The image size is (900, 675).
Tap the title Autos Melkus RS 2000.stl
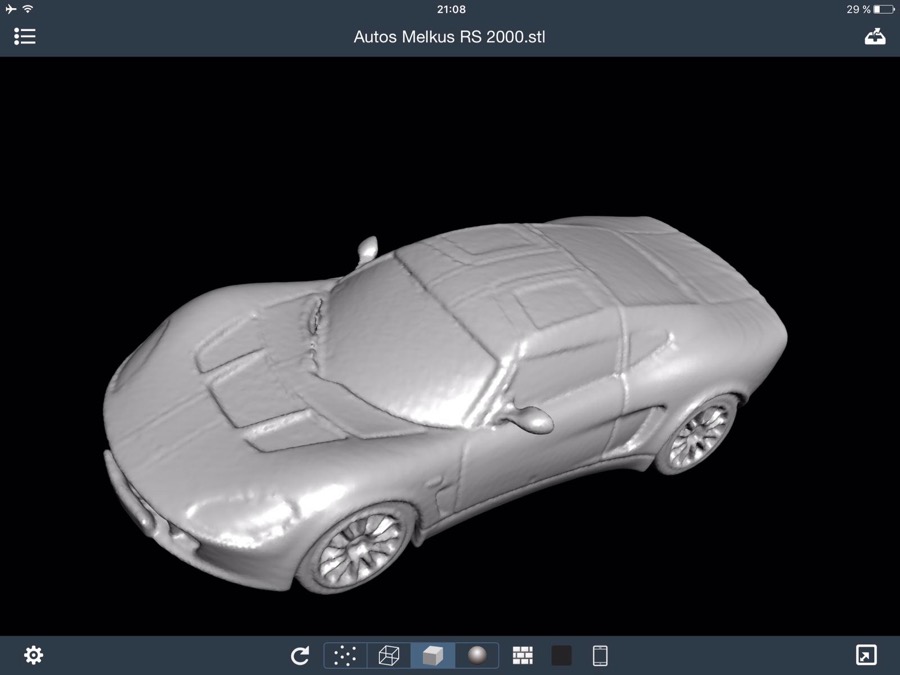[x=450, y=37]
